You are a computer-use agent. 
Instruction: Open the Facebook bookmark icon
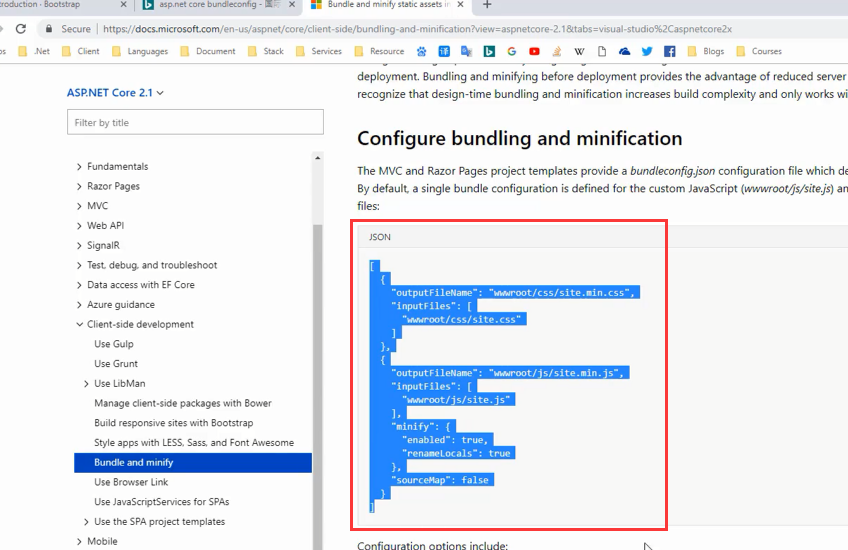670,51
